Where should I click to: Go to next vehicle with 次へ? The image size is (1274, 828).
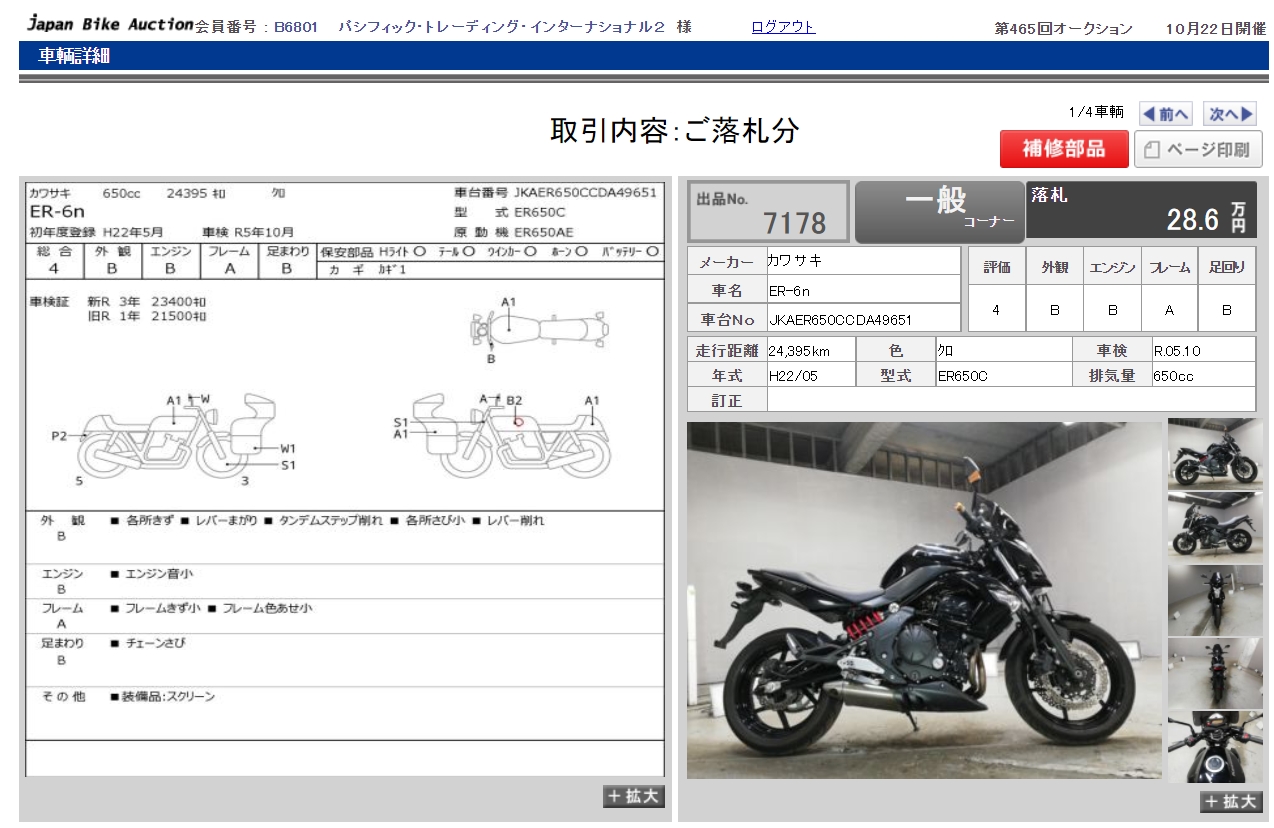pyautogui.click(x=1230, y=114)
